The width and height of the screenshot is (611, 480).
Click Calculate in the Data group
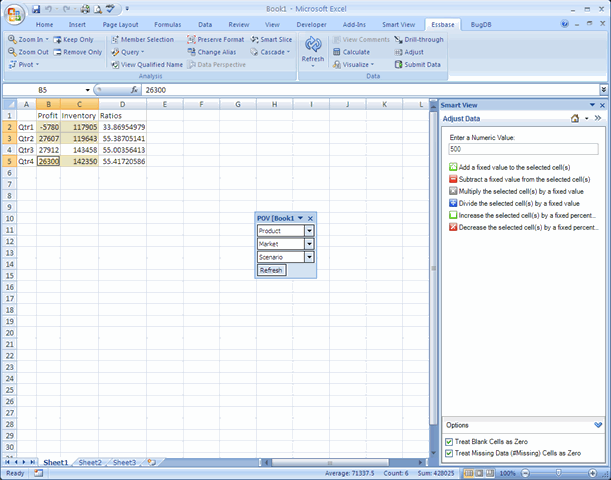351,52
